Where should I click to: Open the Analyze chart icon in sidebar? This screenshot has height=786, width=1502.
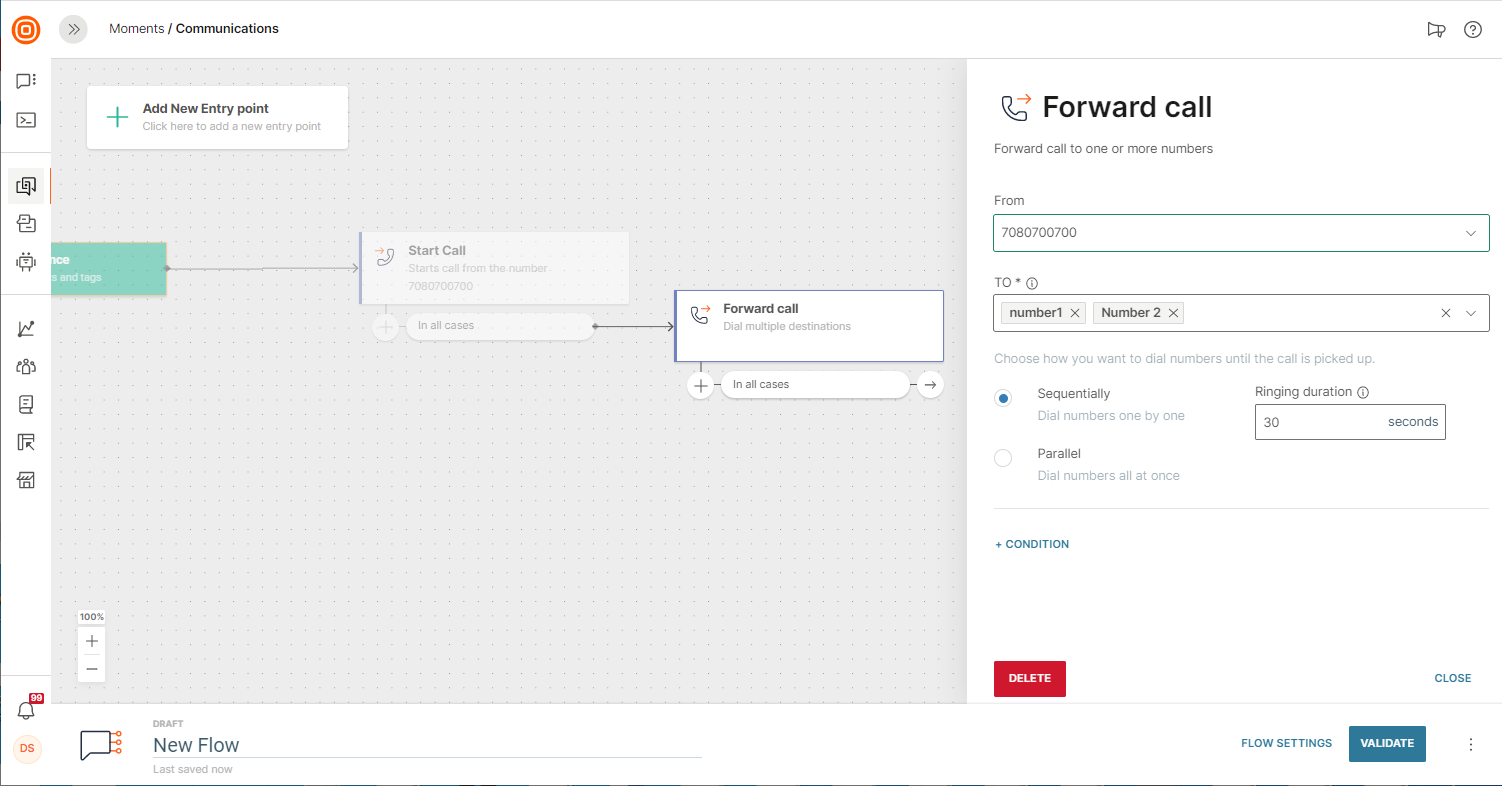click(x=27, y=329)
